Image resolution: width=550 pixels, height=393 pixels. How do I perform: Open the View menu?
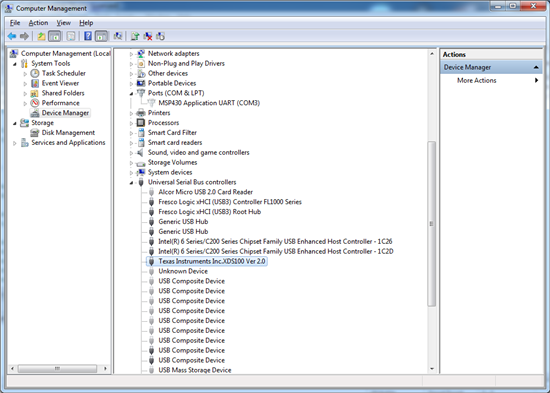(x=63, y=23)
